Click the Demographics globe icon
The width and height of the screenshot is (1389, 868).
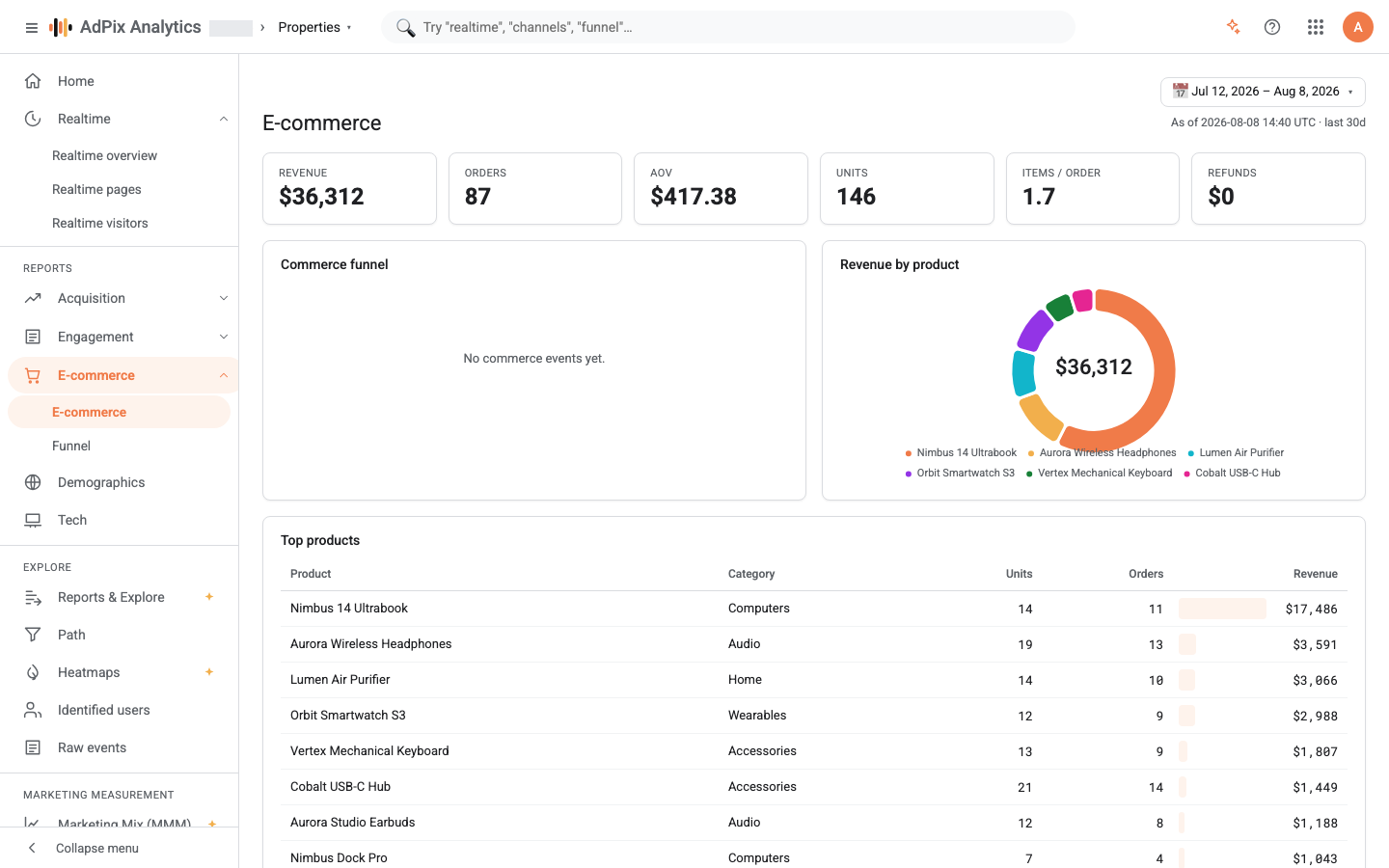33,482
